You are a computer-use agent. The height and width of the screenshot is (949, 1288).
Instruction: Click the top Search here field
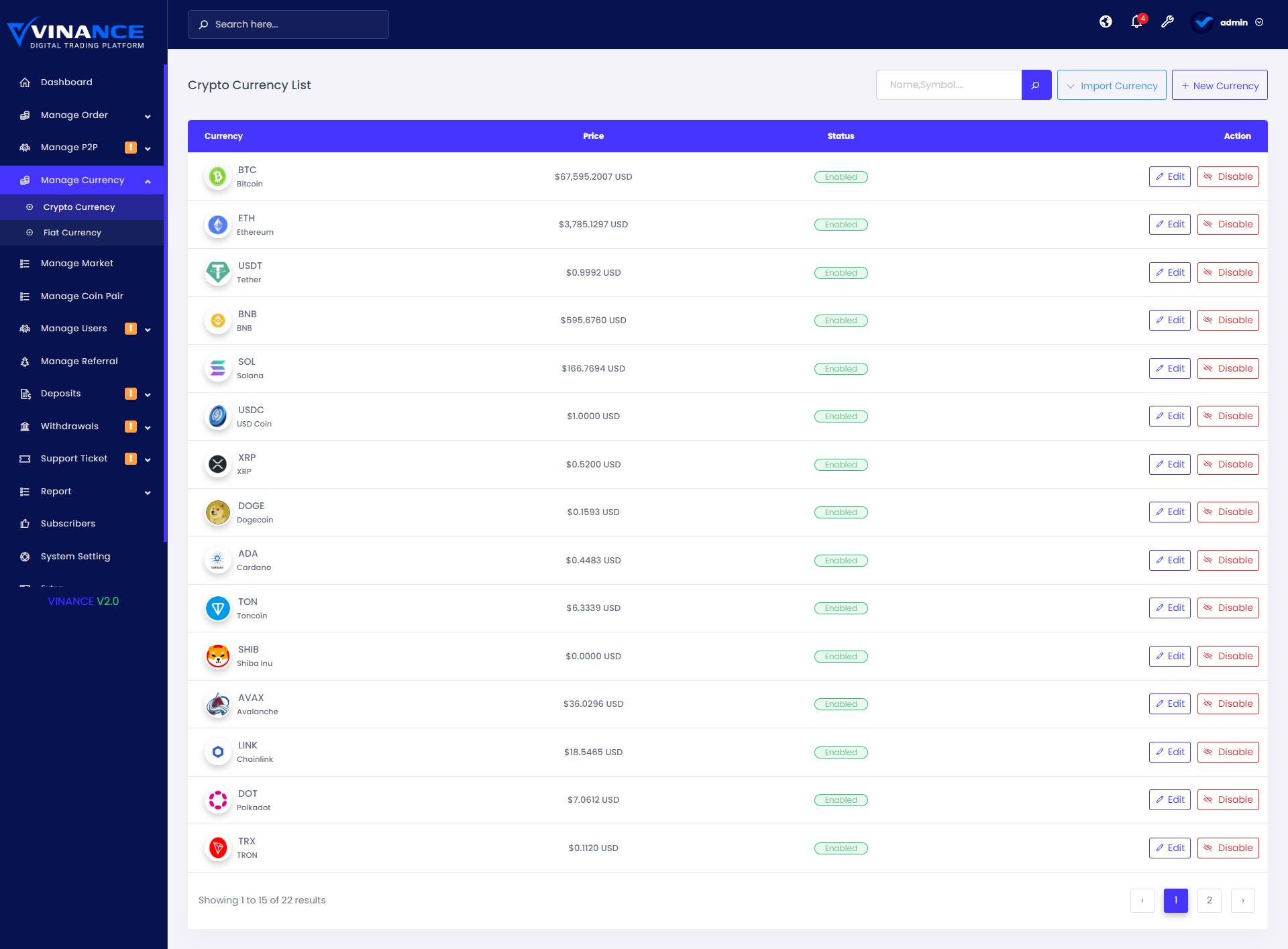[288, 24]
